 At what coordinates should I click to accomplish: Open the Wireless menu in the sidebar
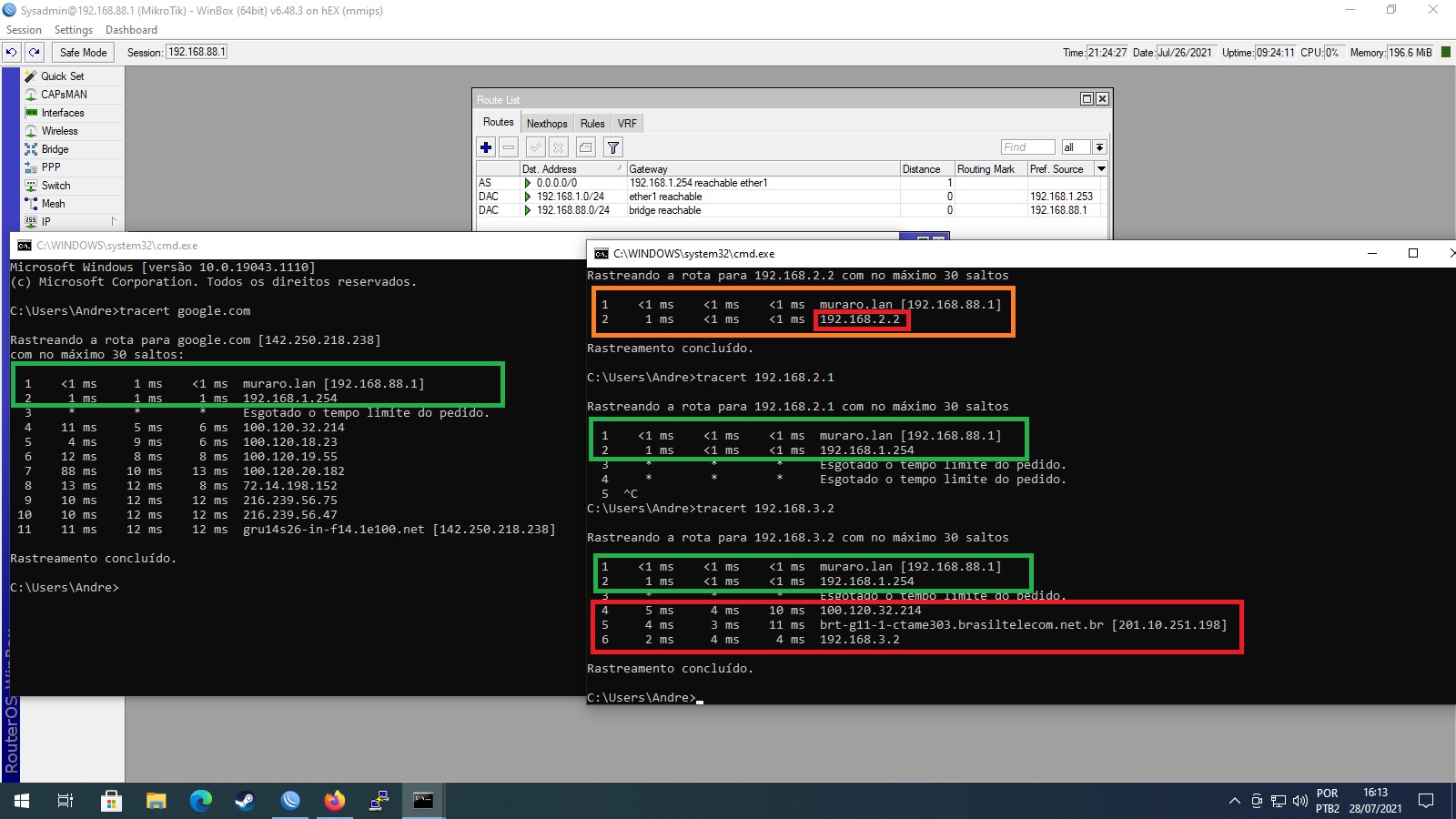click(59, 131)
